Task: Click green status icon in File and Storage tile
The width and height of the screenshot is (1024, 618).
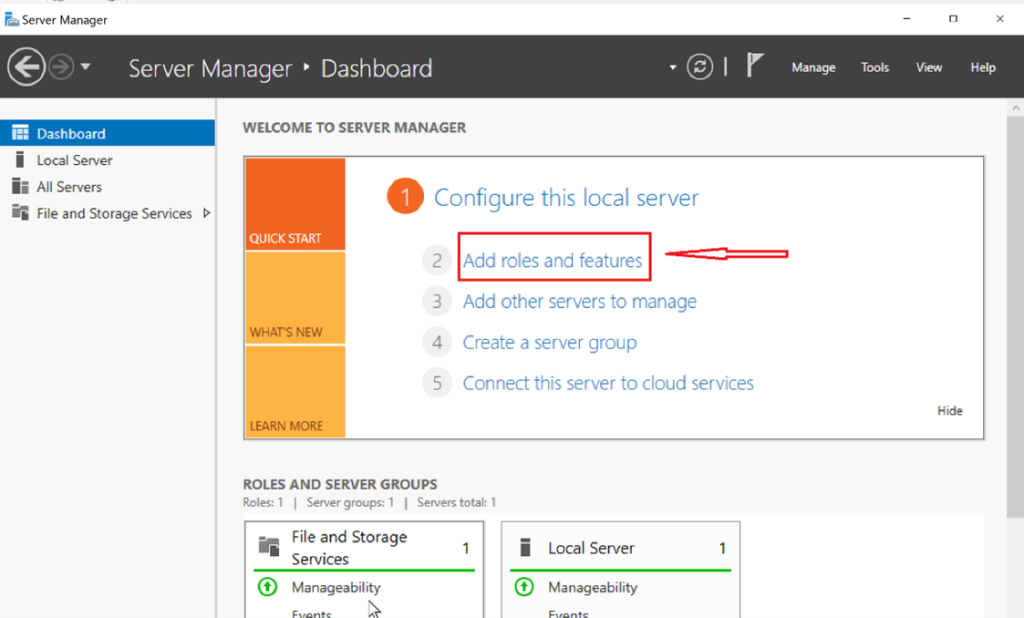Action: click(267, 587)
